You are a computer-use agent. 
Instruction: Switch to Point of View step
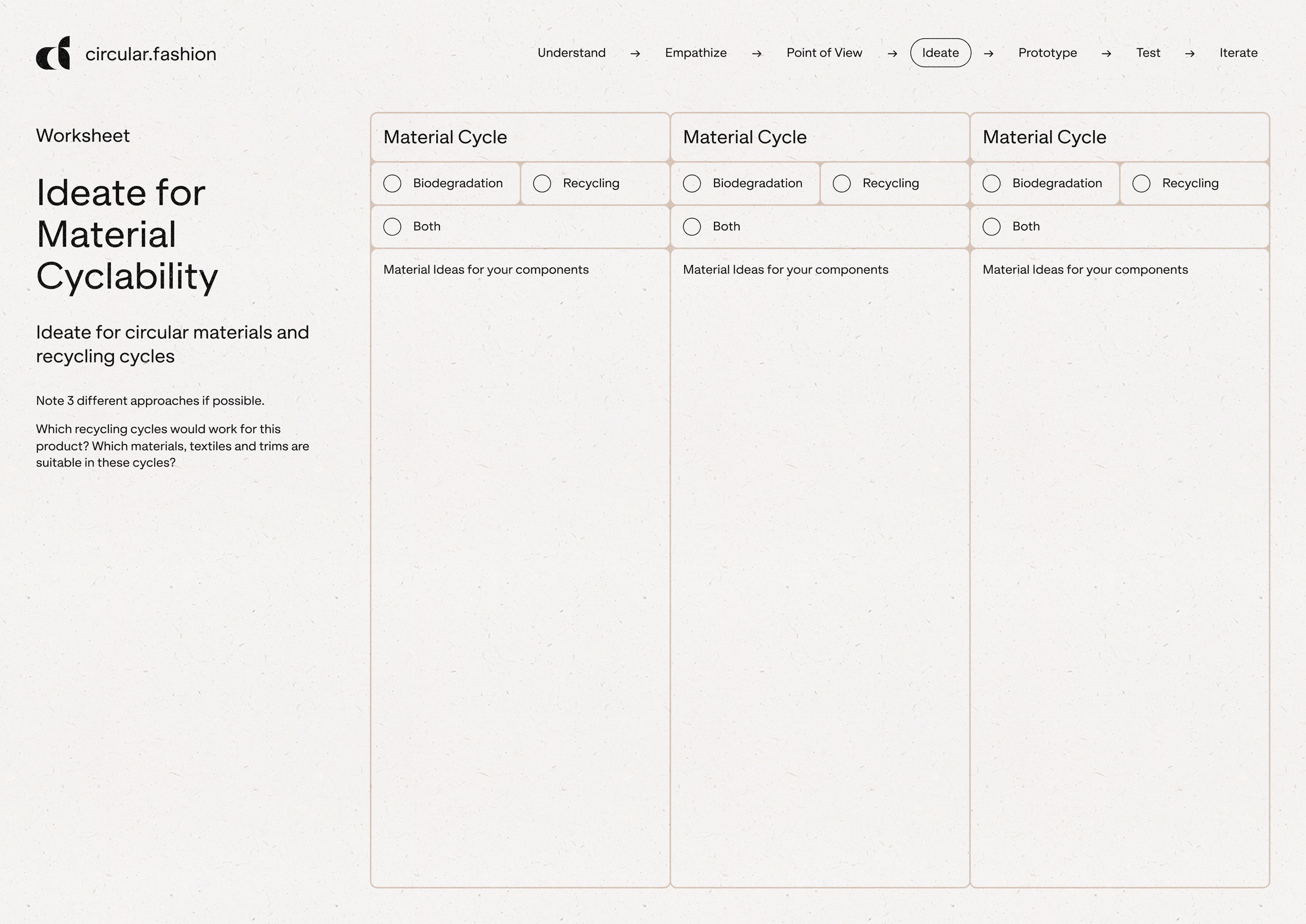click(824, 53)
